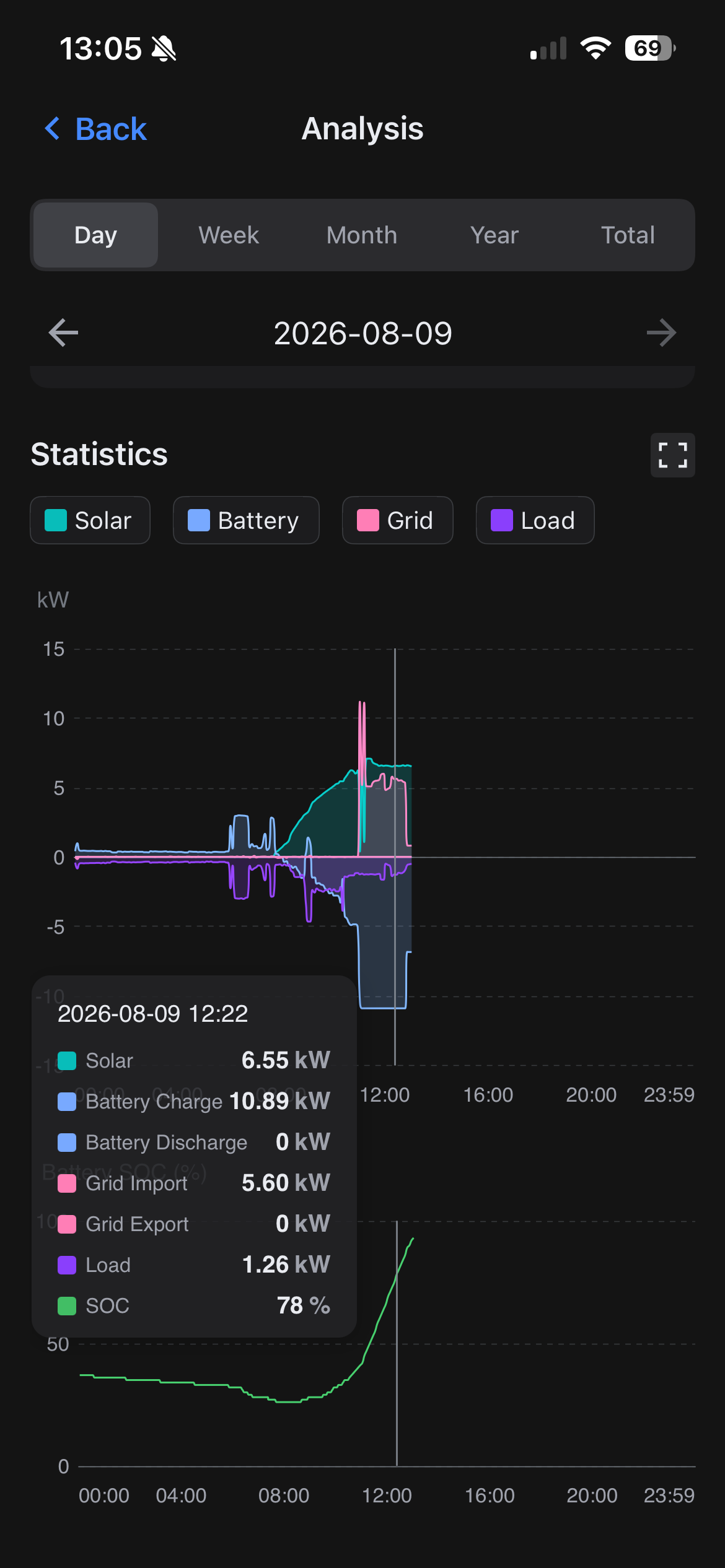Image resolution: width=725 pixels, height=1568 pixels.
Task: Open the fullscreen chart icon
Action: 672,455
